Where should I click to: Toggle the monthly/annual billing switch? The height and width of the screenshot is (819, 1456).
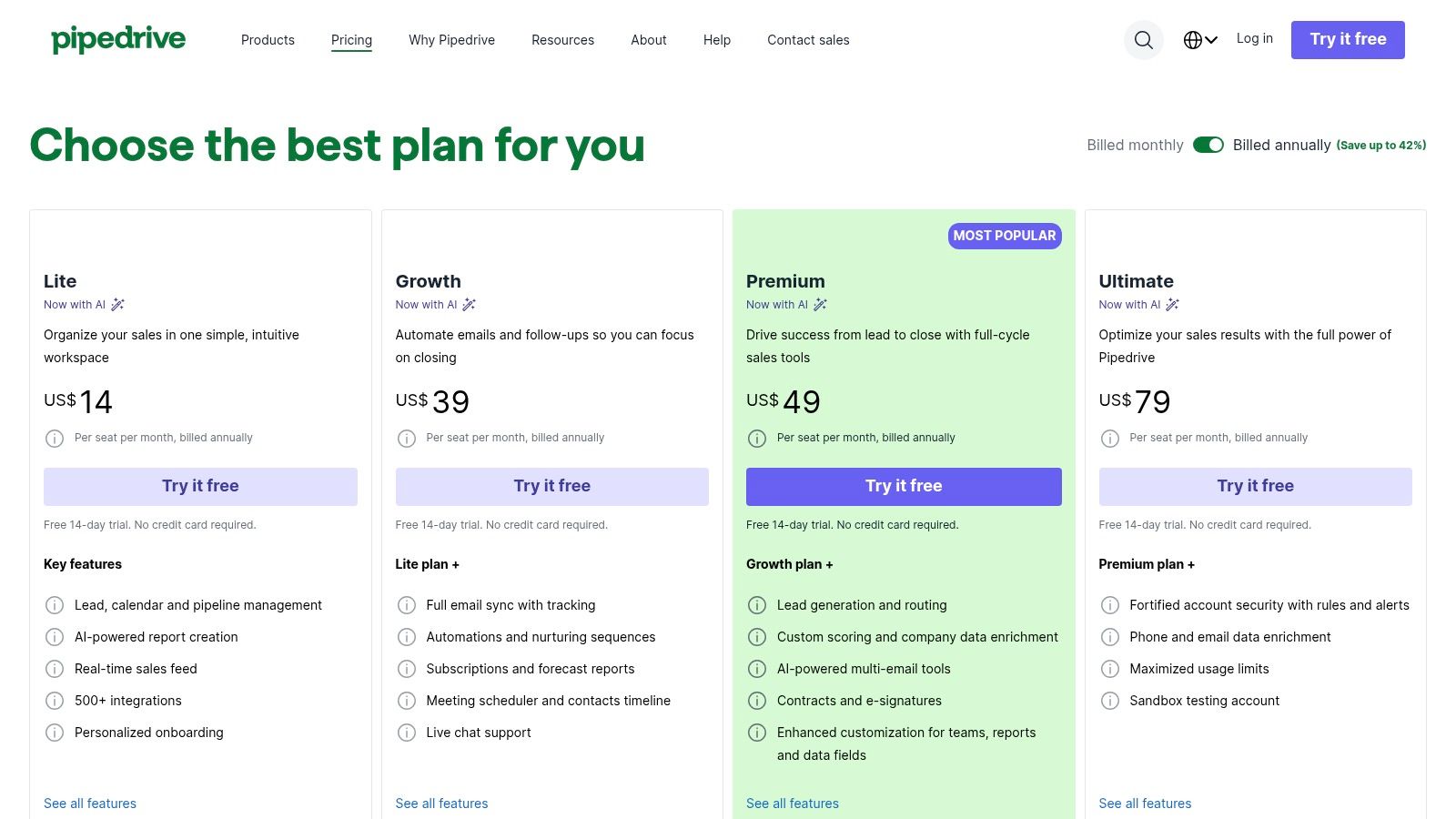(1208, 145)
